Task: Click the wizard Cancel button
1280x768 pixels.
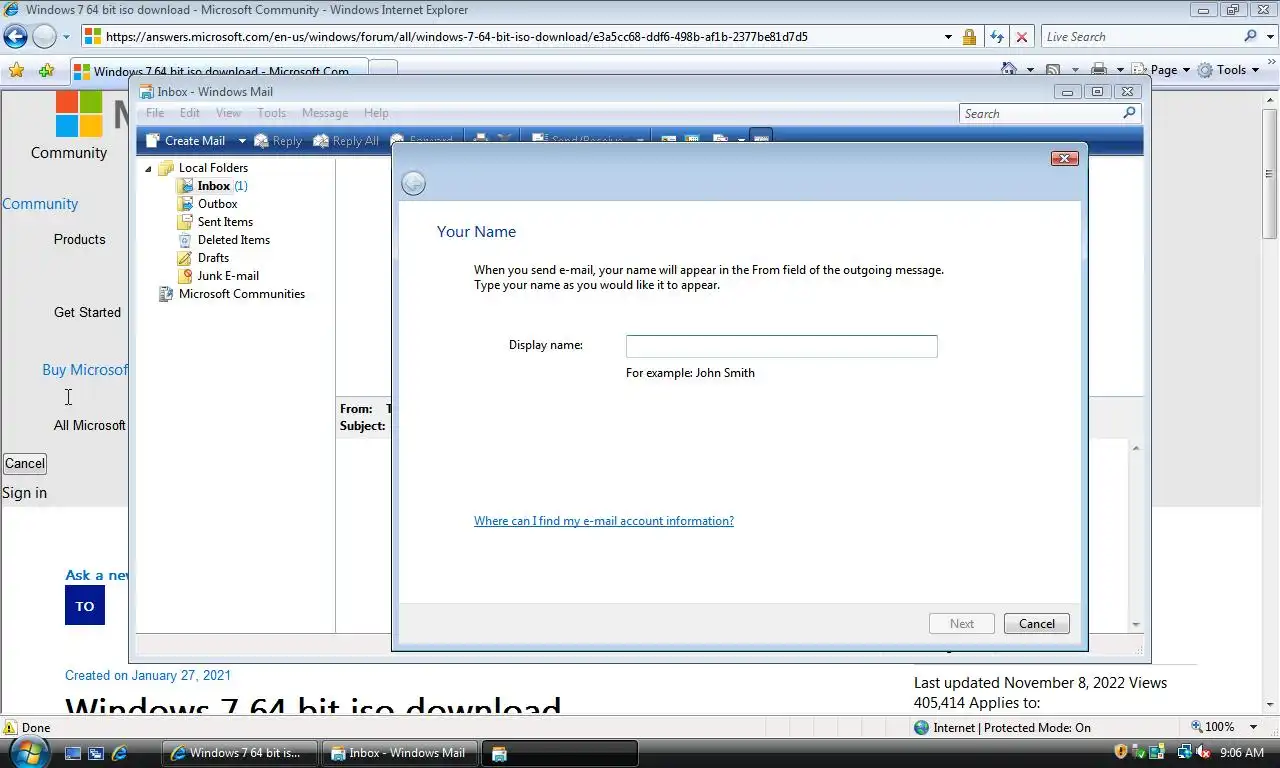Action: point(1037,623)
